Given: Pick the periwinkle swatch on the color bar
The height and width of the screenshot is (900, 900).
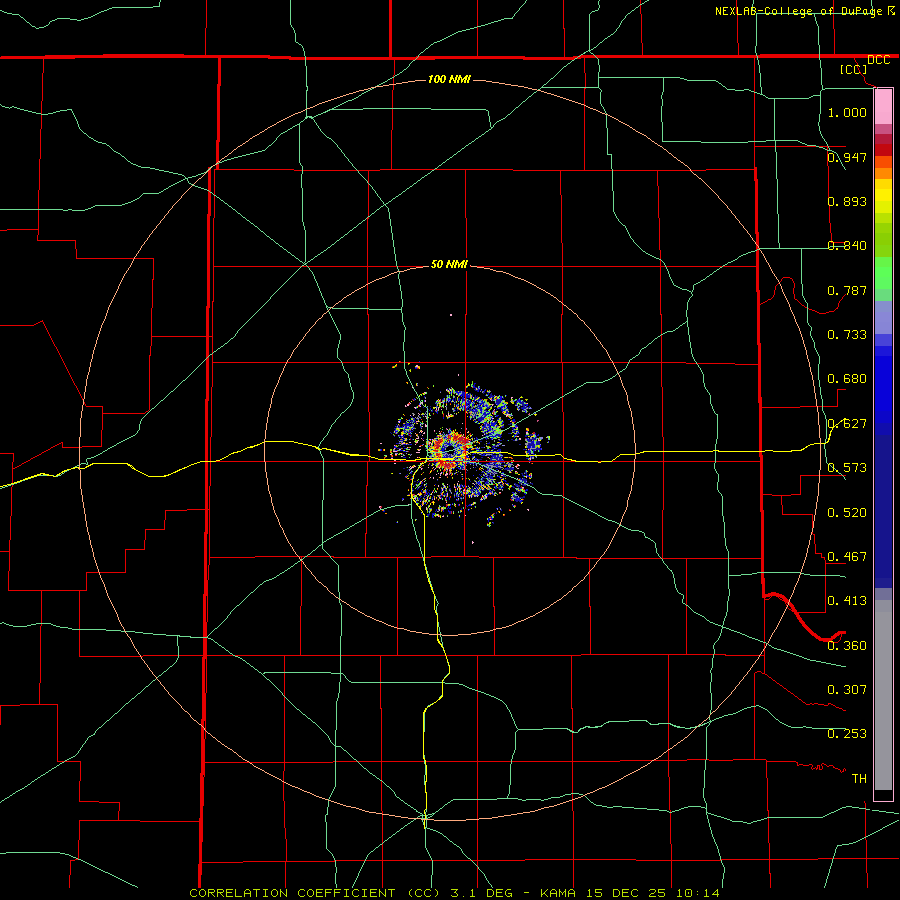Looking at the screenshot, I should [883, 317].
